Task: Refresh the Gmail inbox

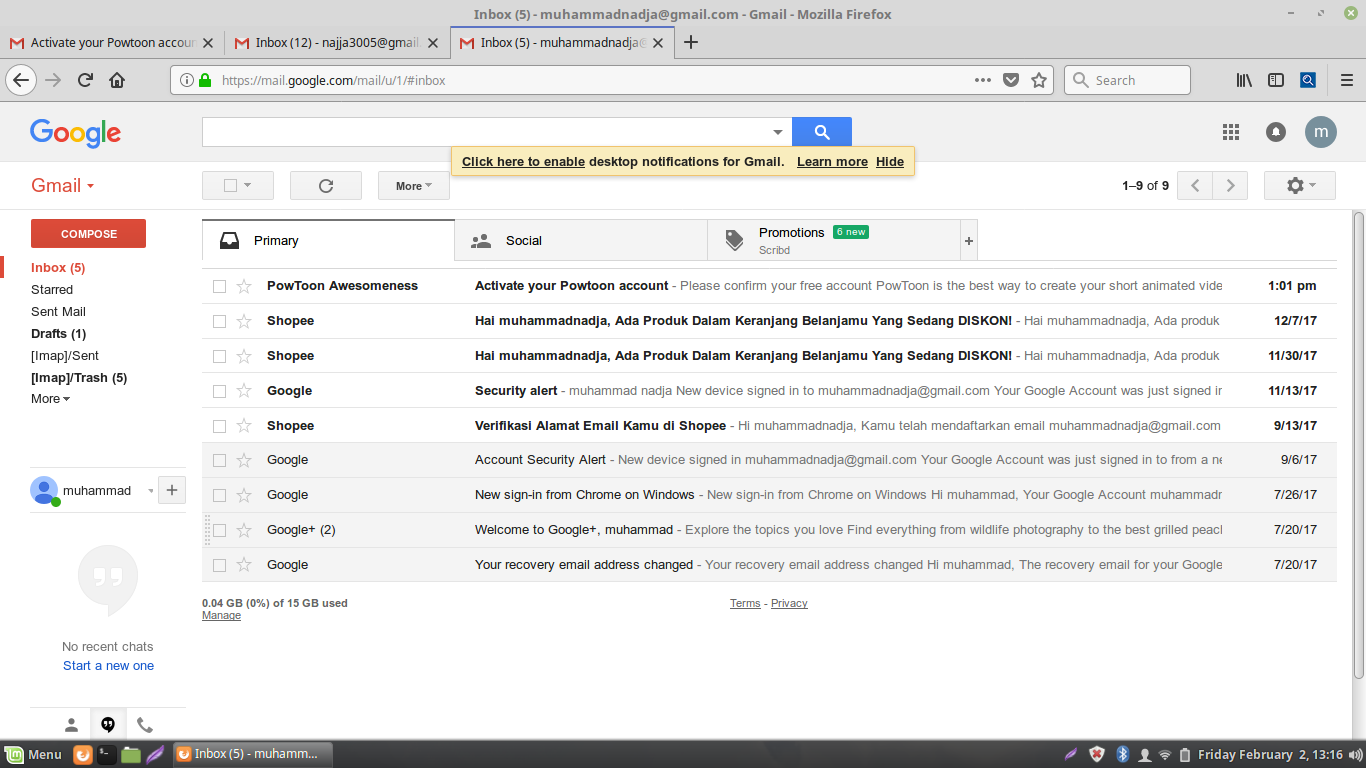Action: (326, 186)
